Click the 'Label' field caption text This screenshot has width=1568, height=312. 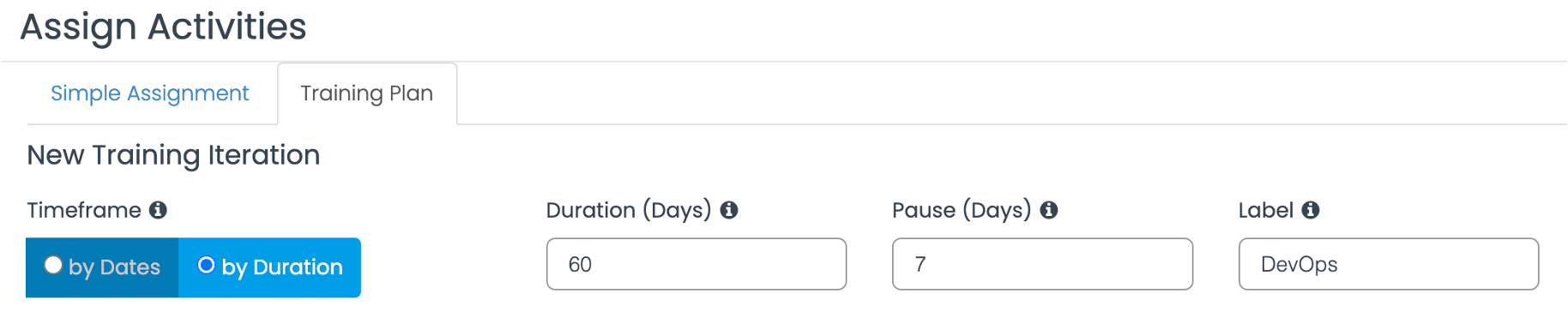pyautogui.click(x=1266, y=210)
